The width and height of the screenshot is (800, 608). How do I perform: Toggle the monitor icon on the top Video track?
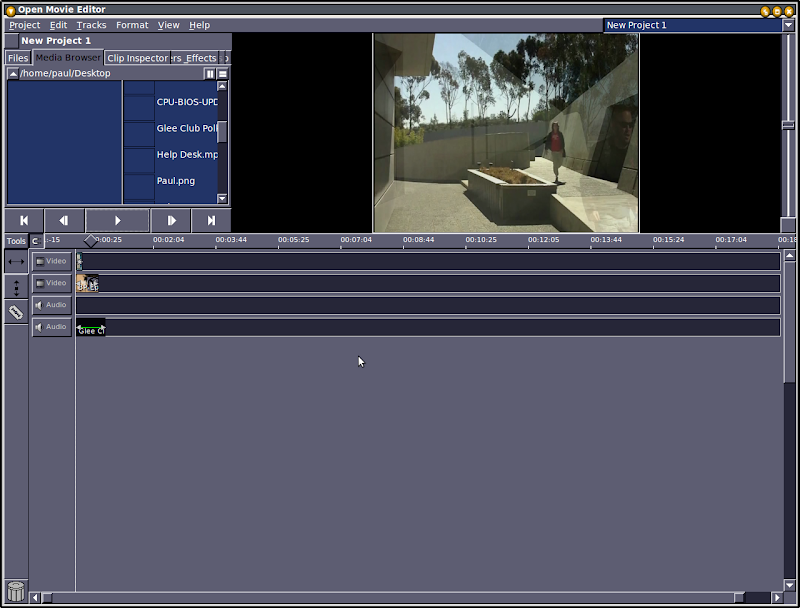point(40,260)
